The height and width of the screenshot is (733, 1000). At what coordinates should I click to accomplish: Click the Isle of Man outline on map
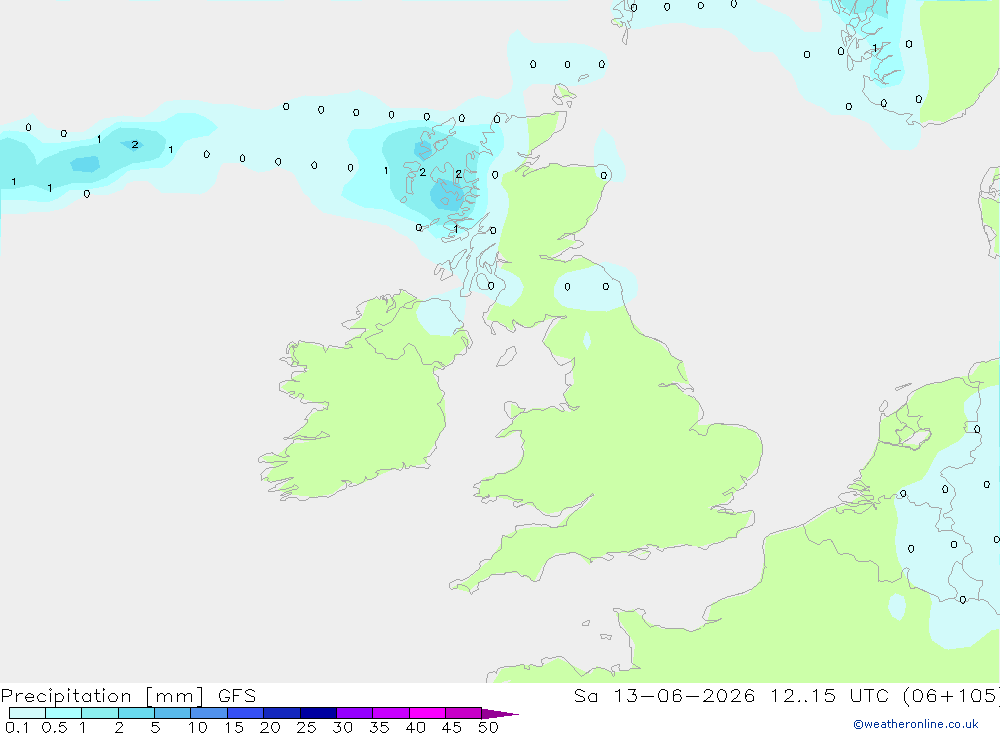pos(506,356)
